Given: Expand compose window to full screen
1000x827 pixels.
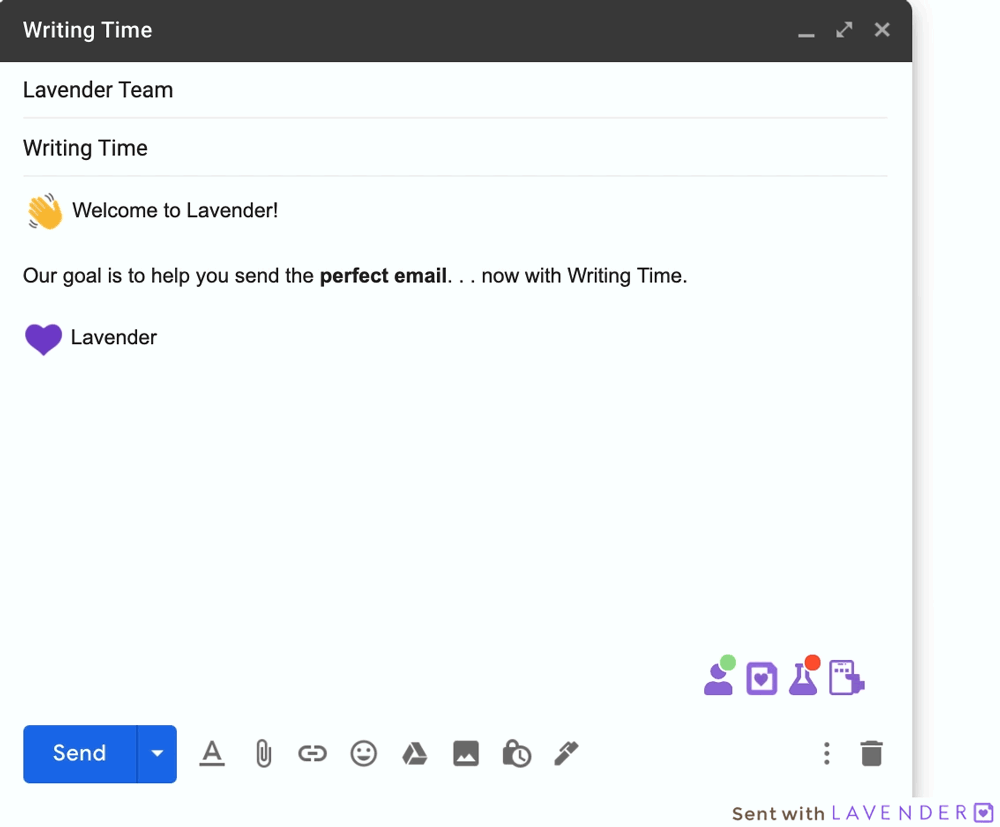Looking at the screenshot, I should [844, 30].
